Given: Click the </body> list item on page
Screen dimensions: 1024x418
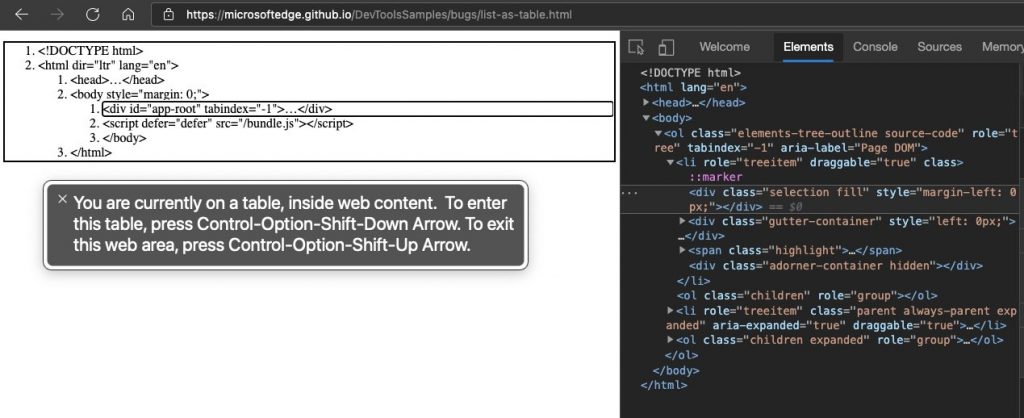Looking at the screenshot, I should click(124, 138).
